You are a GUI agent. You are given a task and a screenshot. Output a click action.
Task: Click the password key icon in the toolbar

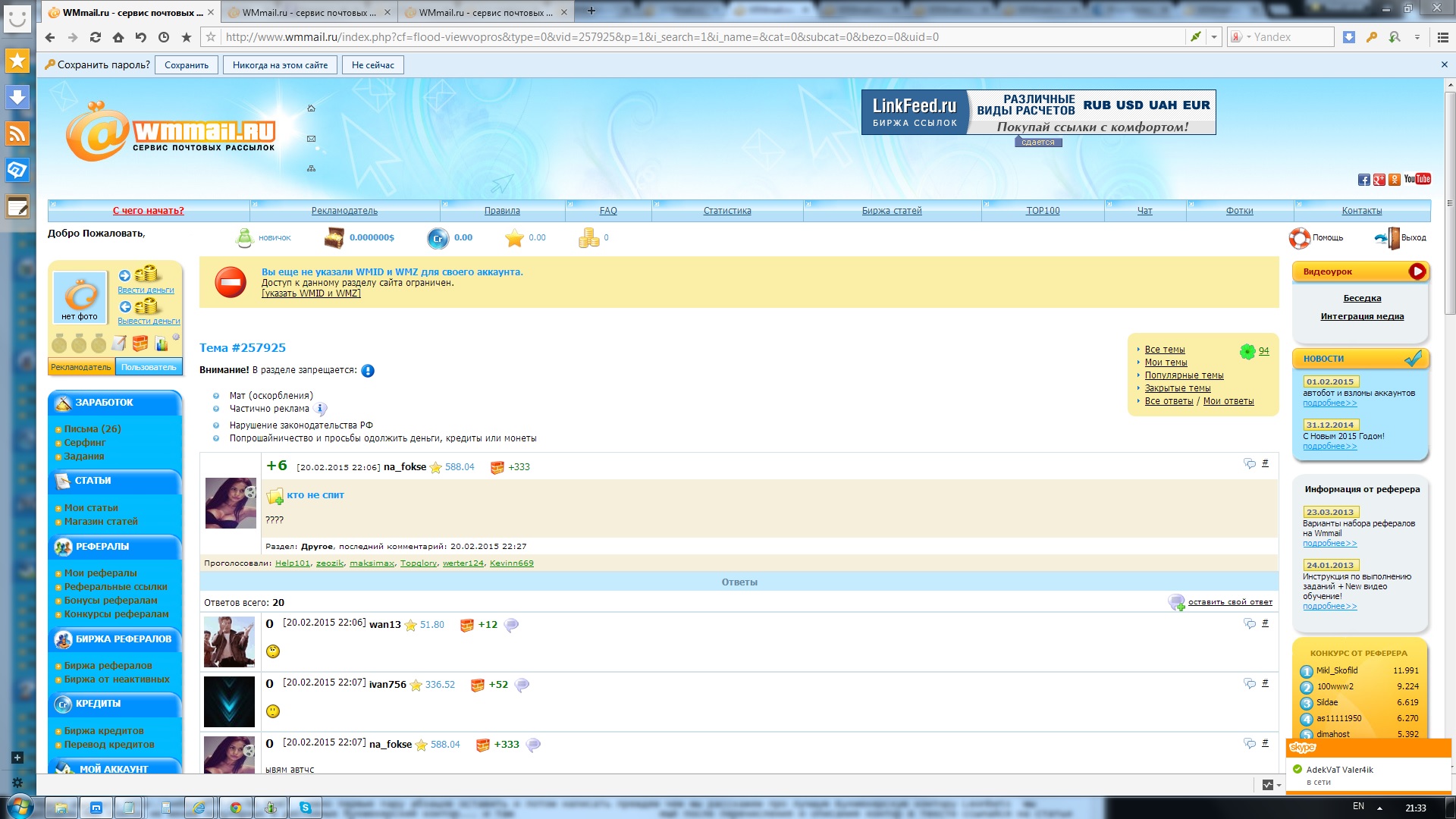1371,37
